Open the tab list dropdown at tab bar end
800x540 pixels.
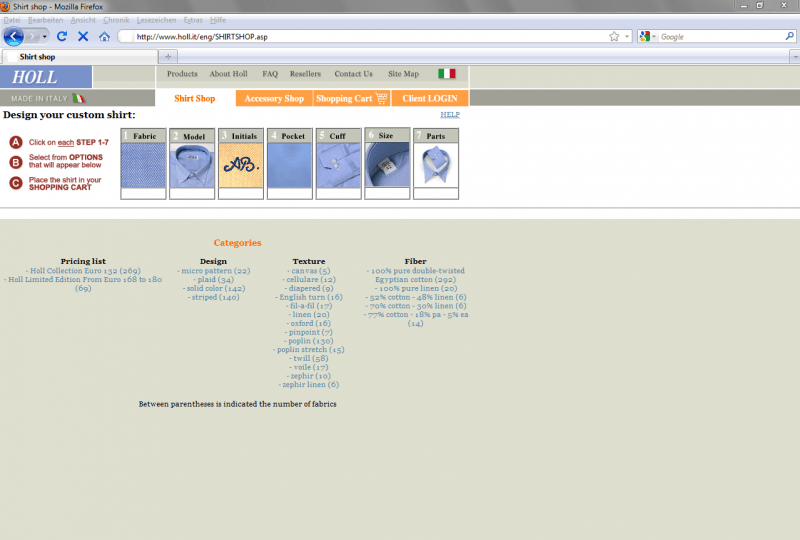coord(795,57)
